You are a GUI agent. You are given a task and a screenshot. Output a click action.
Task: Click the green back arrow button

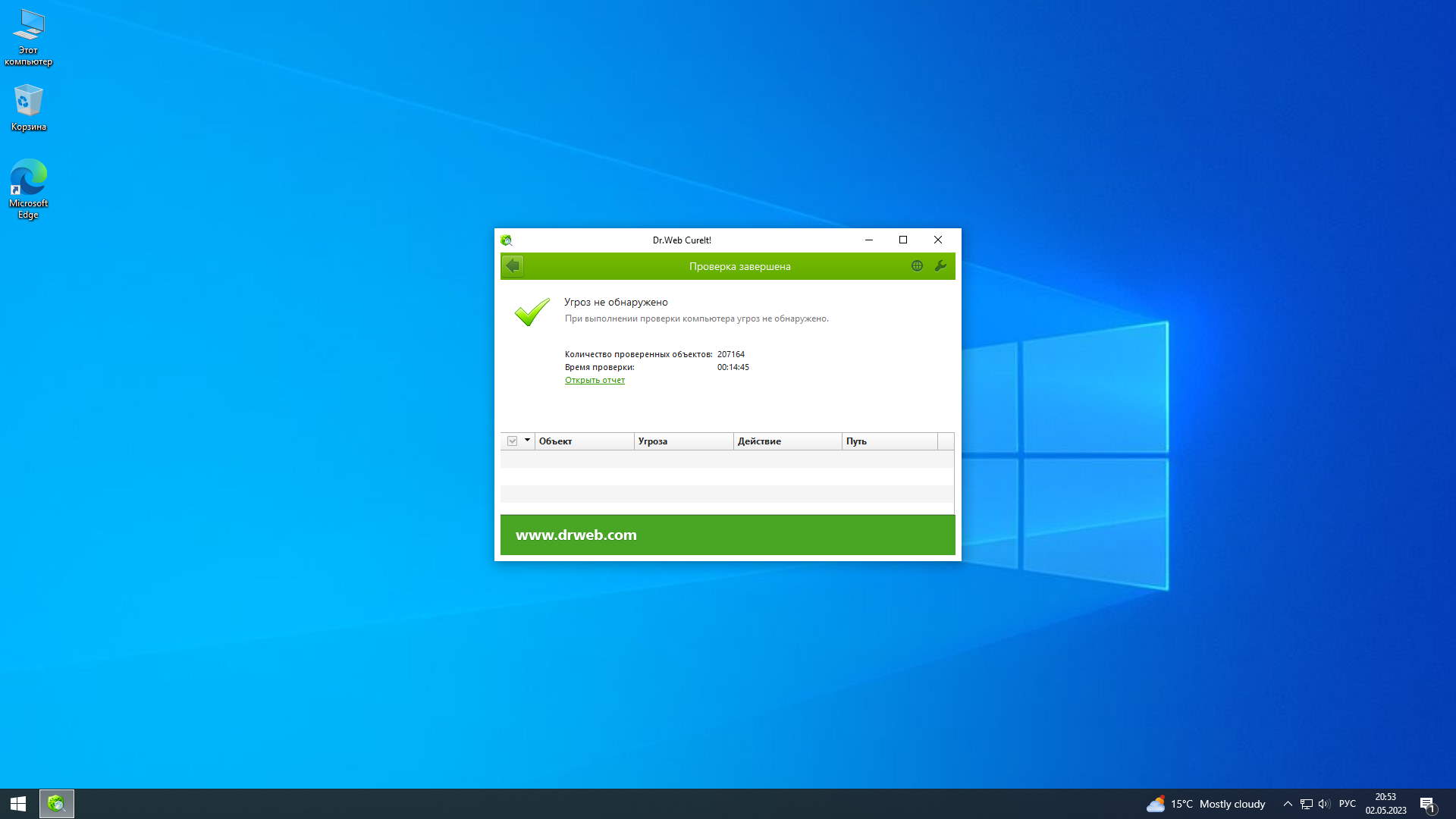coord(513,266)
